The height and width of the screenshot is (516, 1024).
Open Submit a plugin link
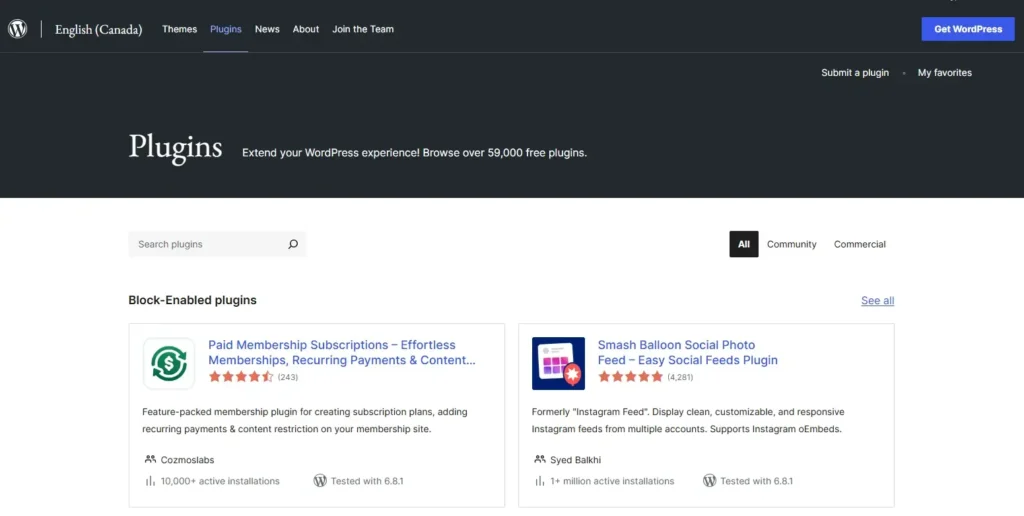pos(855,73)
